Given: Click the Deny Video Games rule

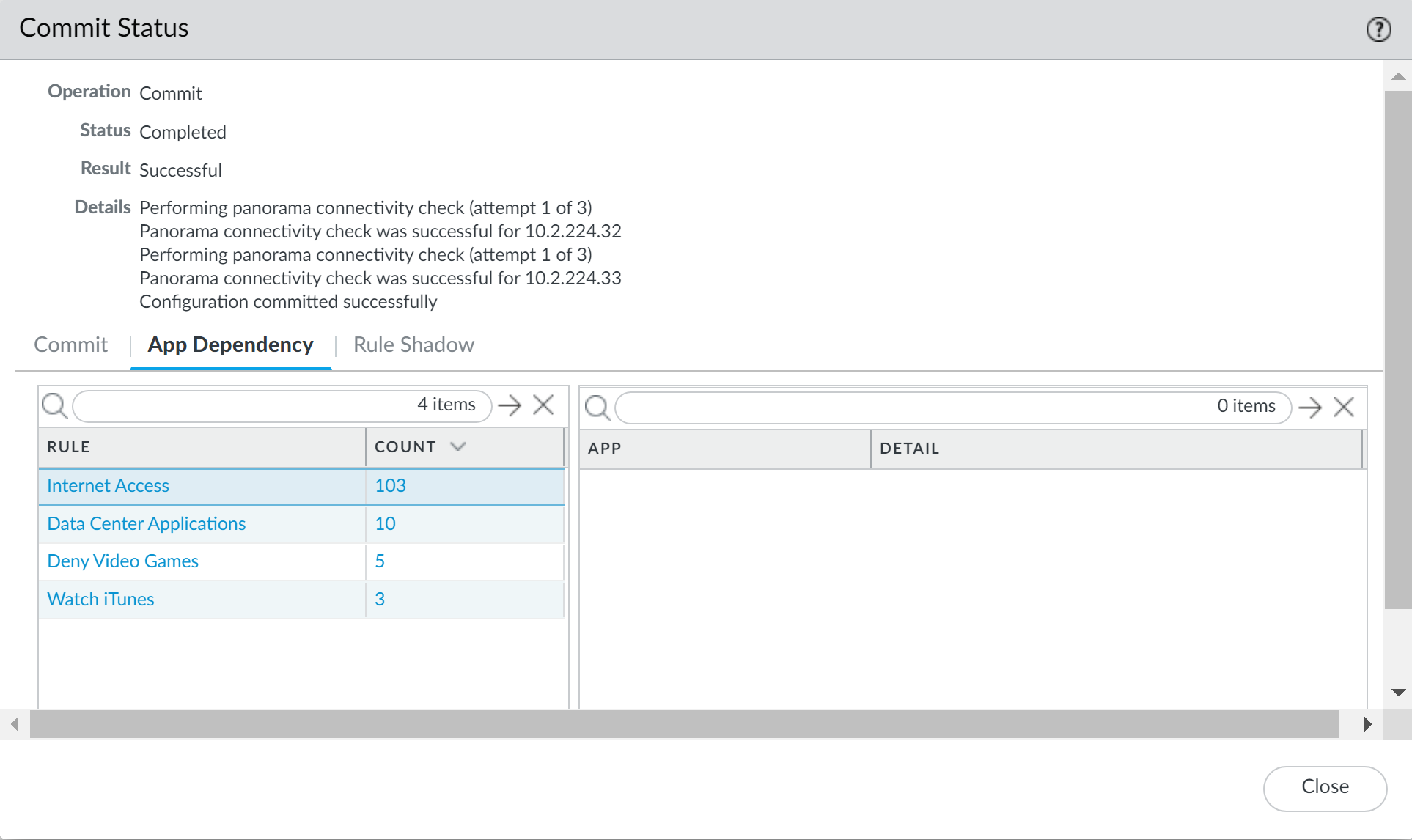Looking at the screenshot, I should click(122, 561).
